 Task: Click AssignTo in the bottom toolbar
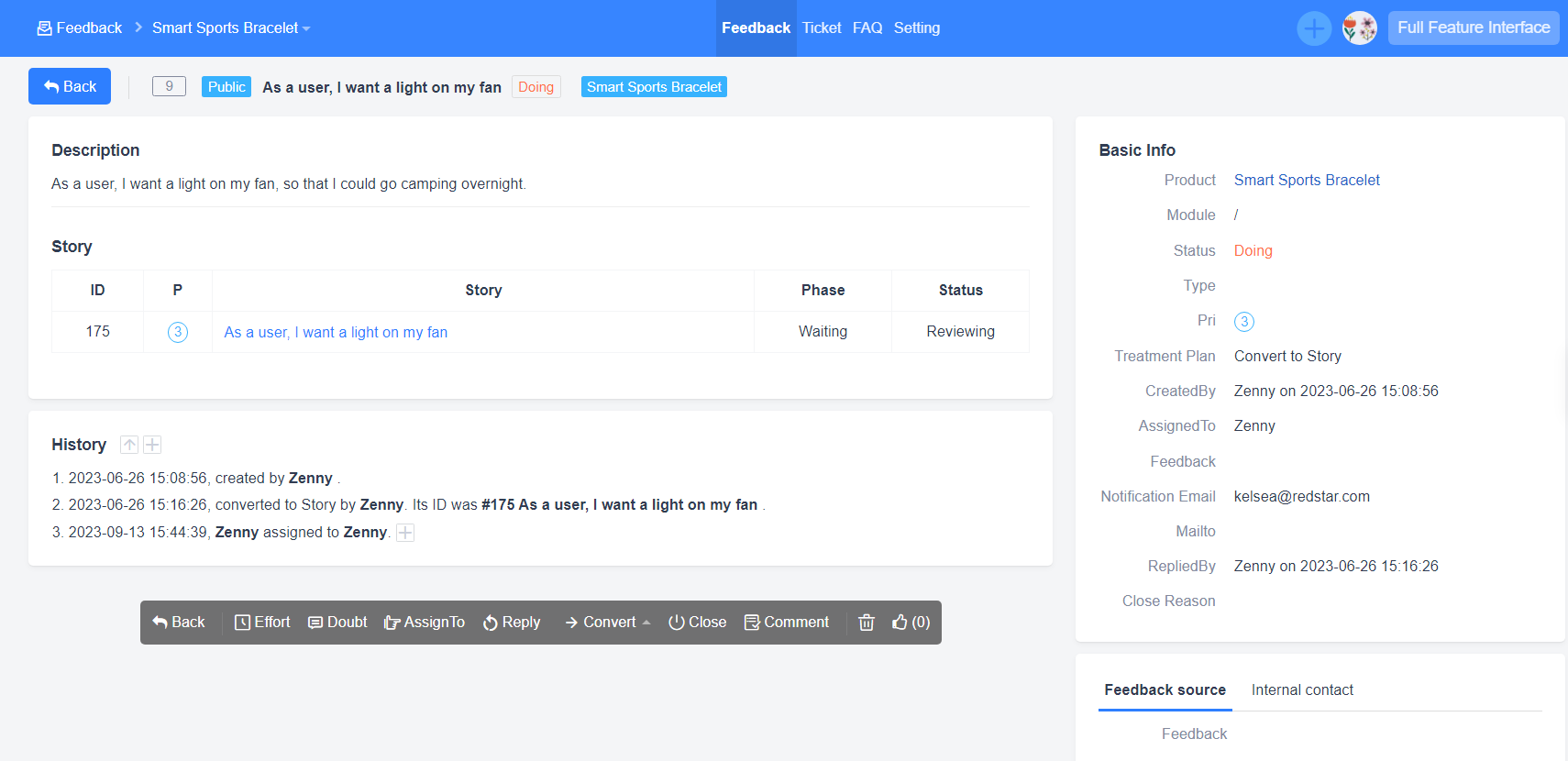click(x=425, y=623)
